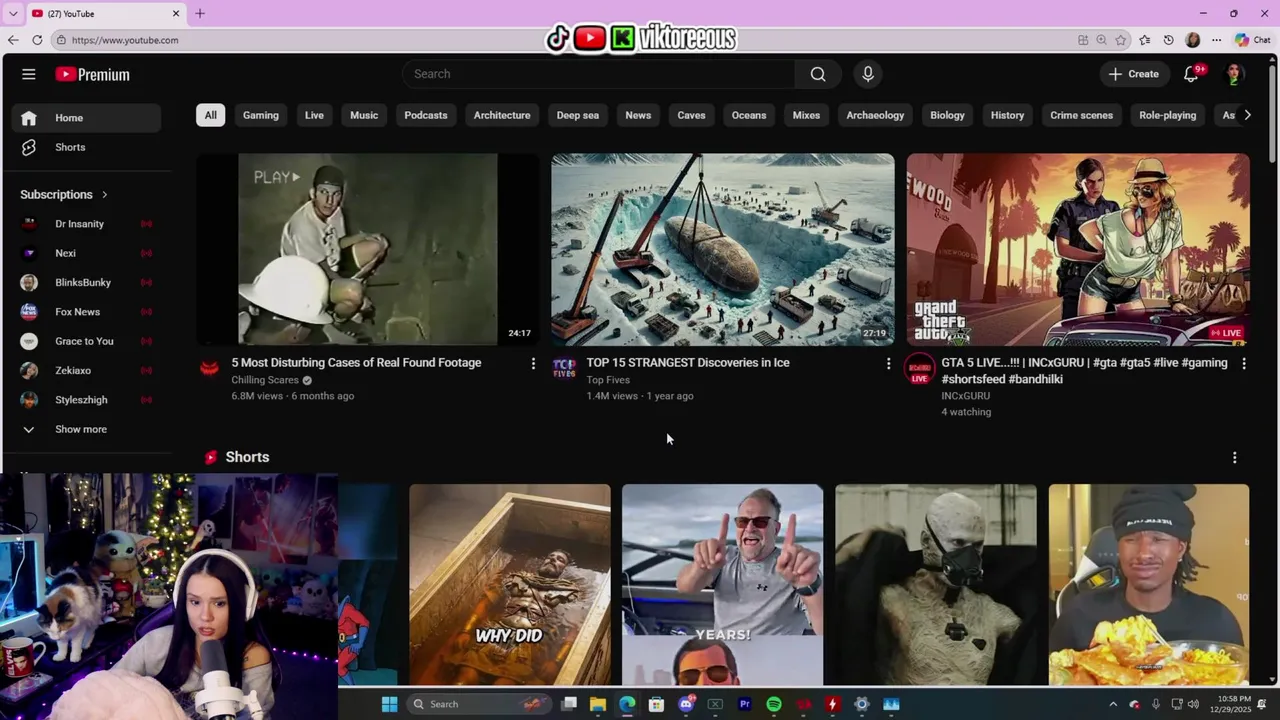Open the 5 Most Disturbing Cases thumbnail
Viewport: 1280px width, 720px height.
[367, 249]
